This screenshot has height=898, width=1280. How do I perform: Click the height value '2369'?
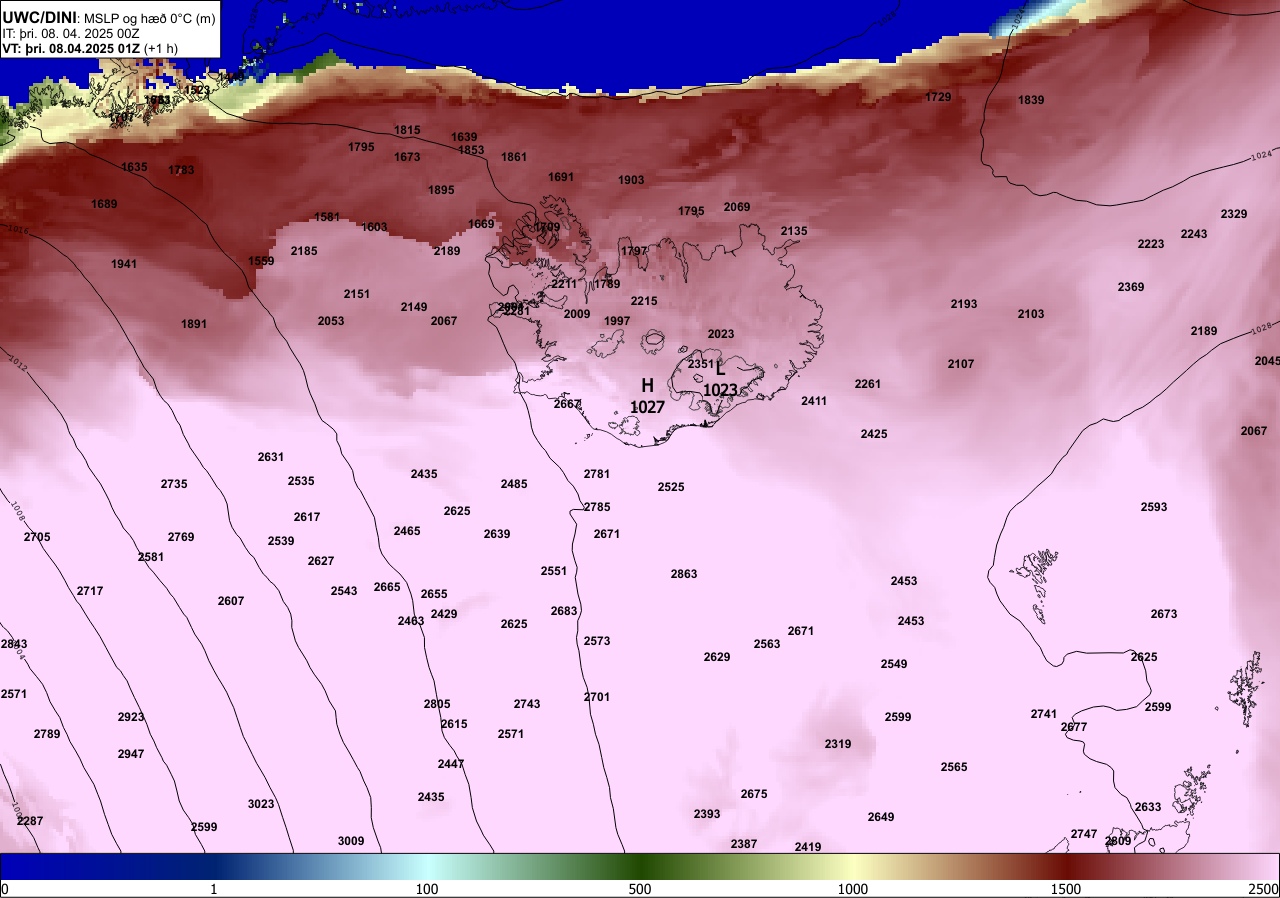click(x=1131, y=287)
